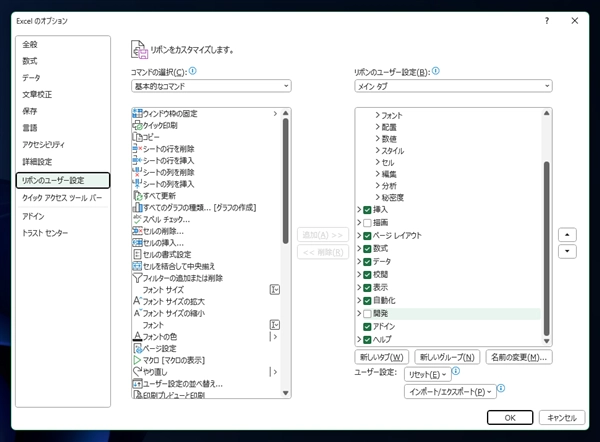Click the ウィンドウ枠の固定 command icon
This screenshot has width=600, height=442.
click(137, 113)
